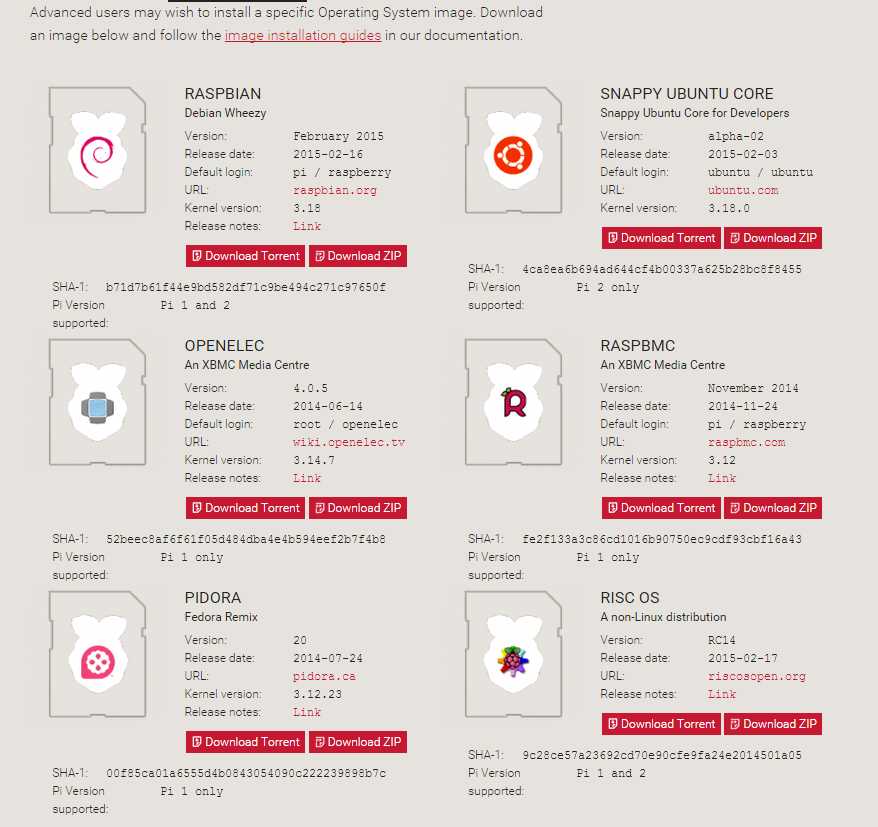
Task: Click the OpenELEC SD card logo icon
Action: coord(97,402)
